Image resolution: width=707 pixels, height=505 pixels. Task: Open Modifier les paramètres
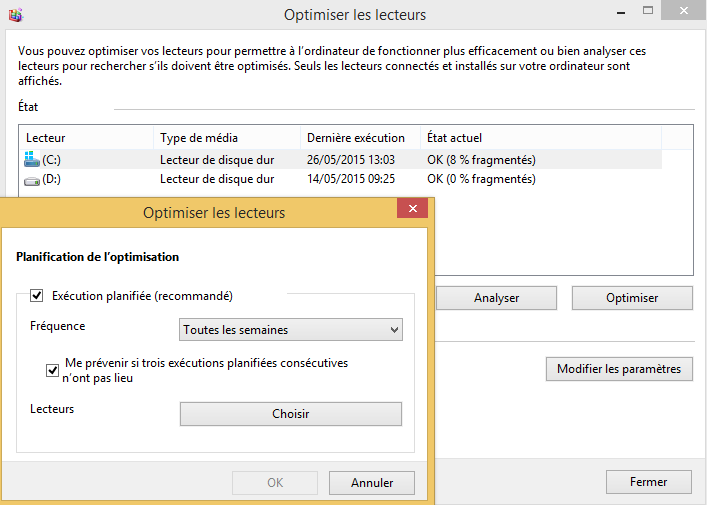pyautogui.click(x=619, y=369)
